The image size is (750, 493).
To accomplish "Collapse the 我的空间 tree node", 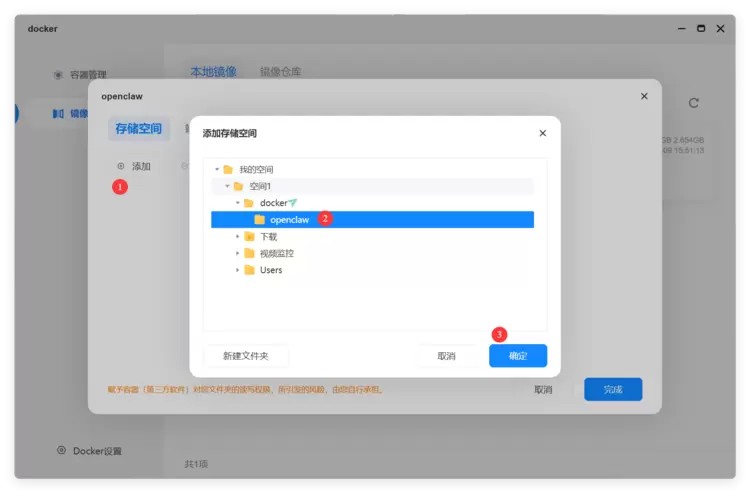I will (x=217, y=170).
